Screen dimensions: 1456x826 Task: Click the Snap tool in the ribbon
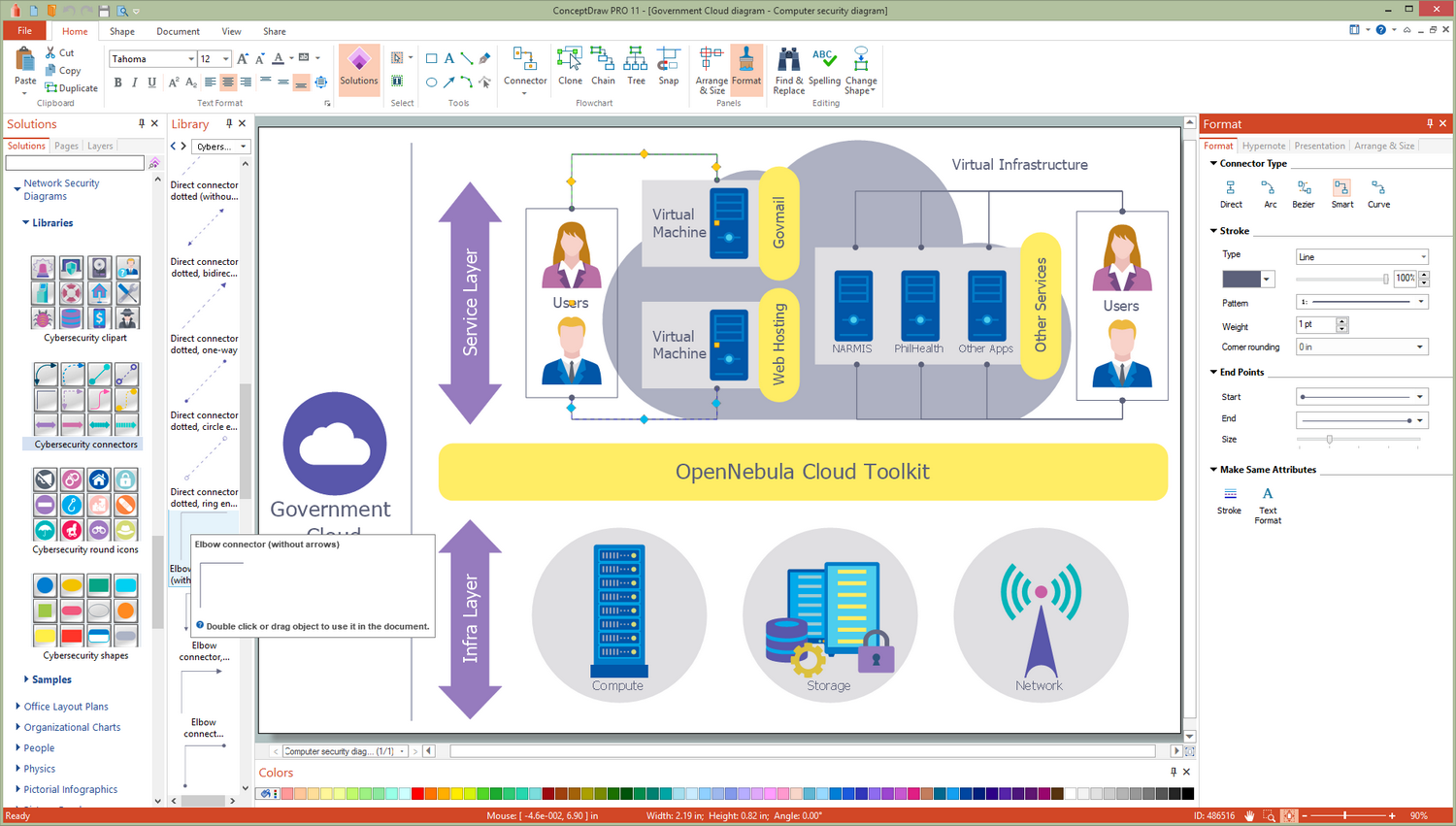[x=669, y=66]
